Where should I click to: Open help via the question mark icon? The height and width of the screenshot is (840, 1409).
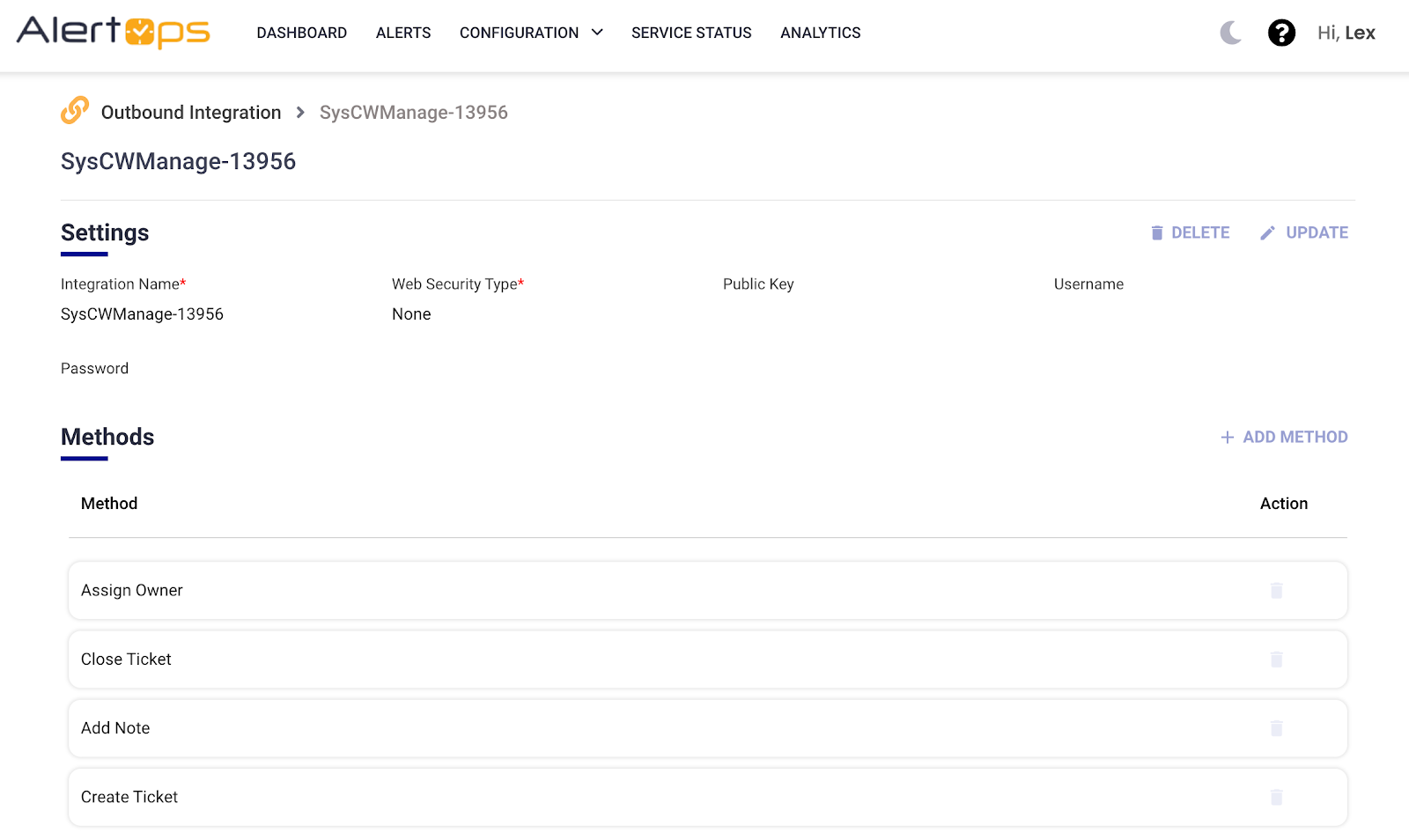click(x=1281, y=33)
